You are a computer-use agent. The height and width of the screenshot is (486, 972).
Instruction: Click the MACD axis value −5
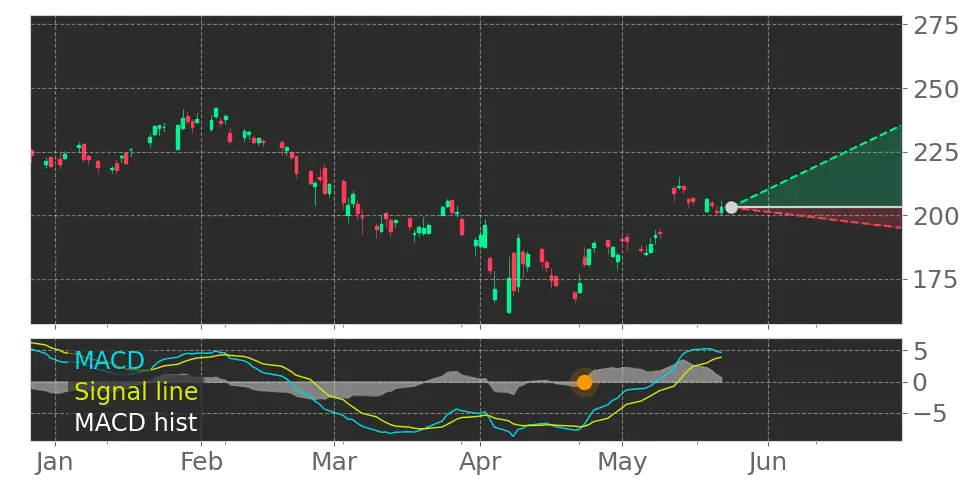[x=931, y=412]
